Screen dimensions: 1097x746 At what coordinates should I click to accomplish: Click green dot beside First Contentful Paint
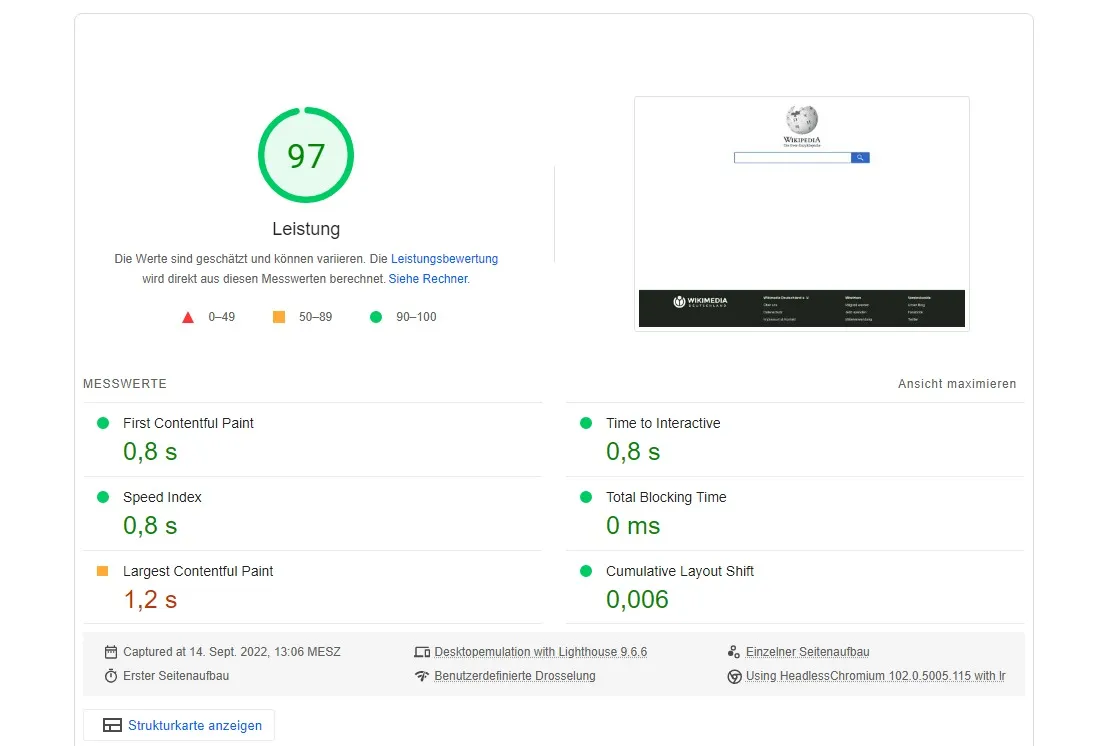102,423
